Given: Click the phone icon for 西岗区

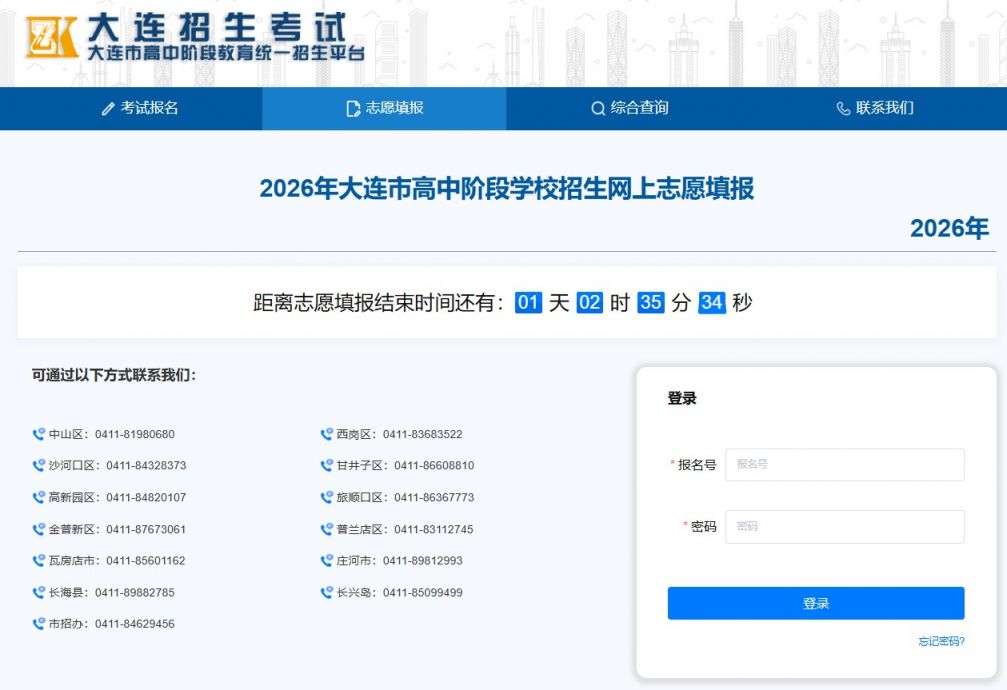Looking at the screenshot, I should 326,434.
